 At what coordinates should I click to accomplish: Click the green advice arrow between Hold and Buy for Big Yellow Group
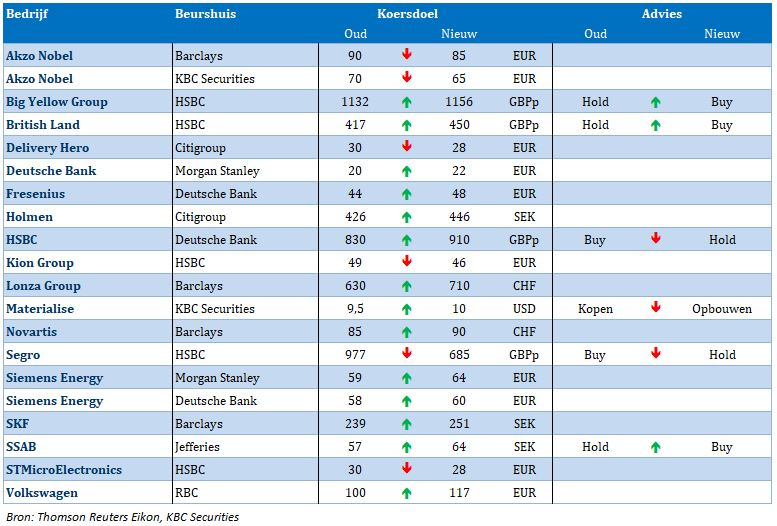pos(656,102)
